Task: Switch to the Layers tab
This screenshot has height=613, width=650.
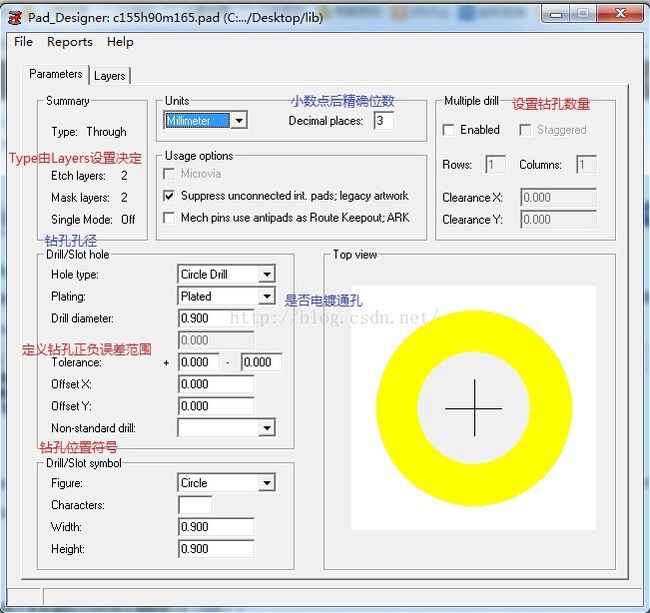Action: [110, 76]
